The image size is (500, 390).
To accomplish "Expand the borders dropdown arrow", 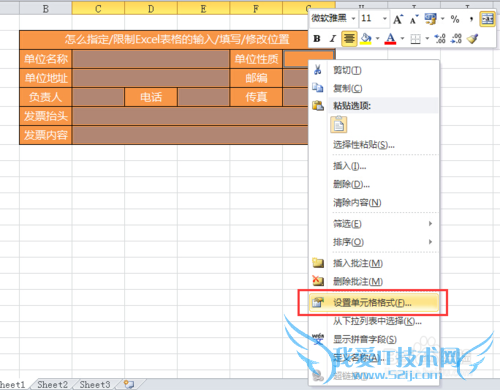I will click(427, 39).
